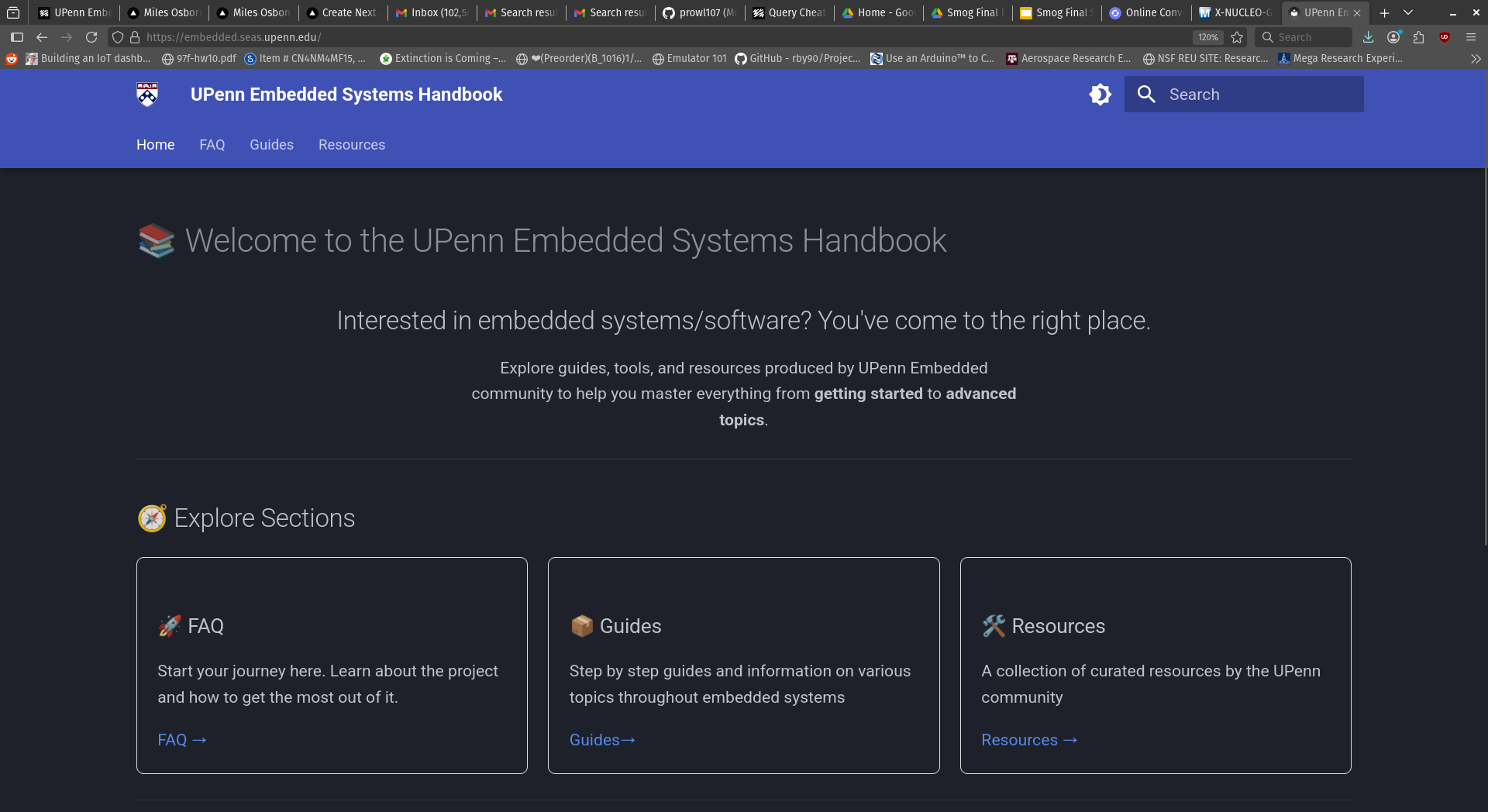This screenshot has width=1488, height=812.
Task: Open the extensions puzzle icon
Action: [x=1419, y=37]
